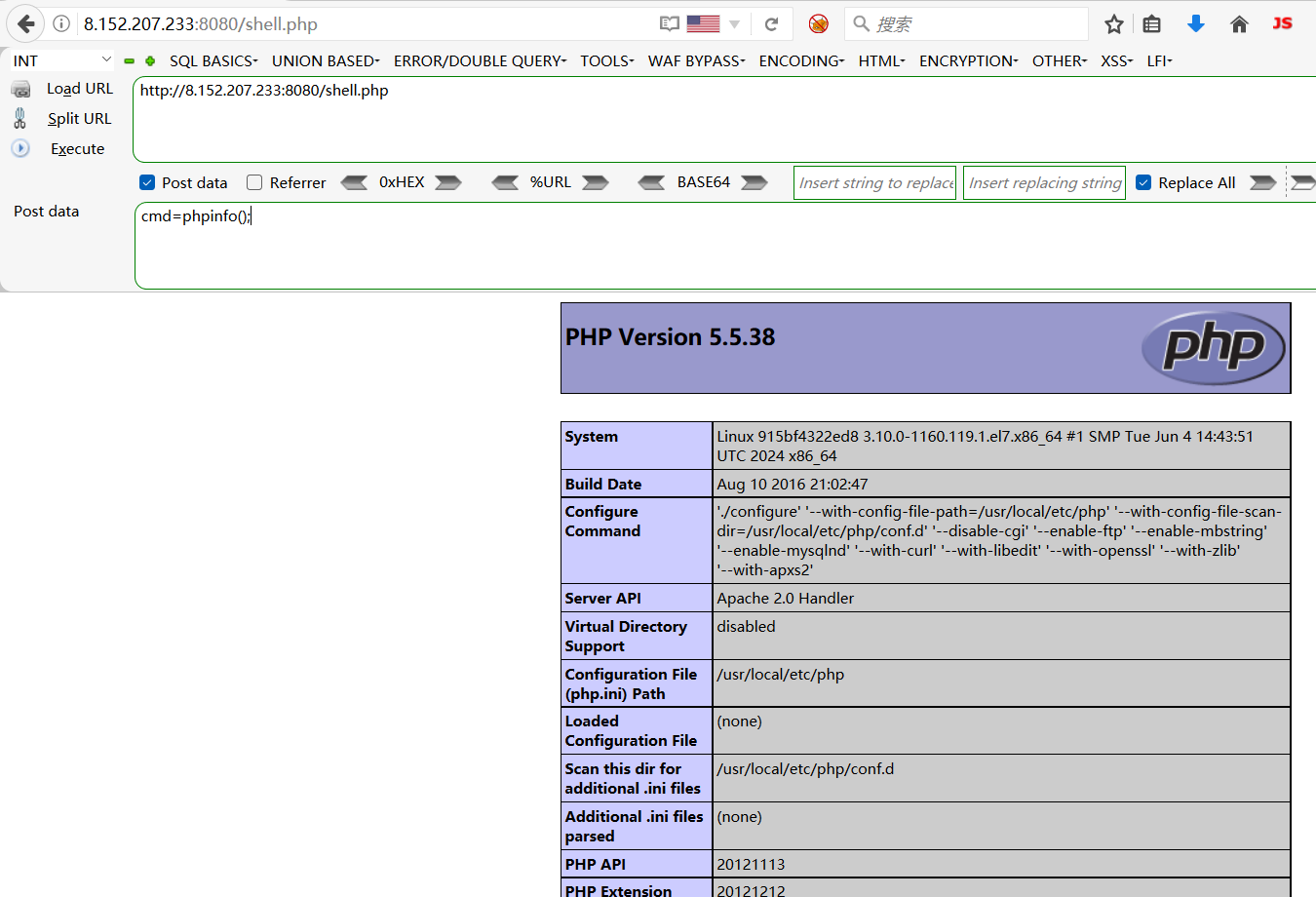Click the Split URL icon
This screenshot has width=1316, height=897.
click(20, 119)
